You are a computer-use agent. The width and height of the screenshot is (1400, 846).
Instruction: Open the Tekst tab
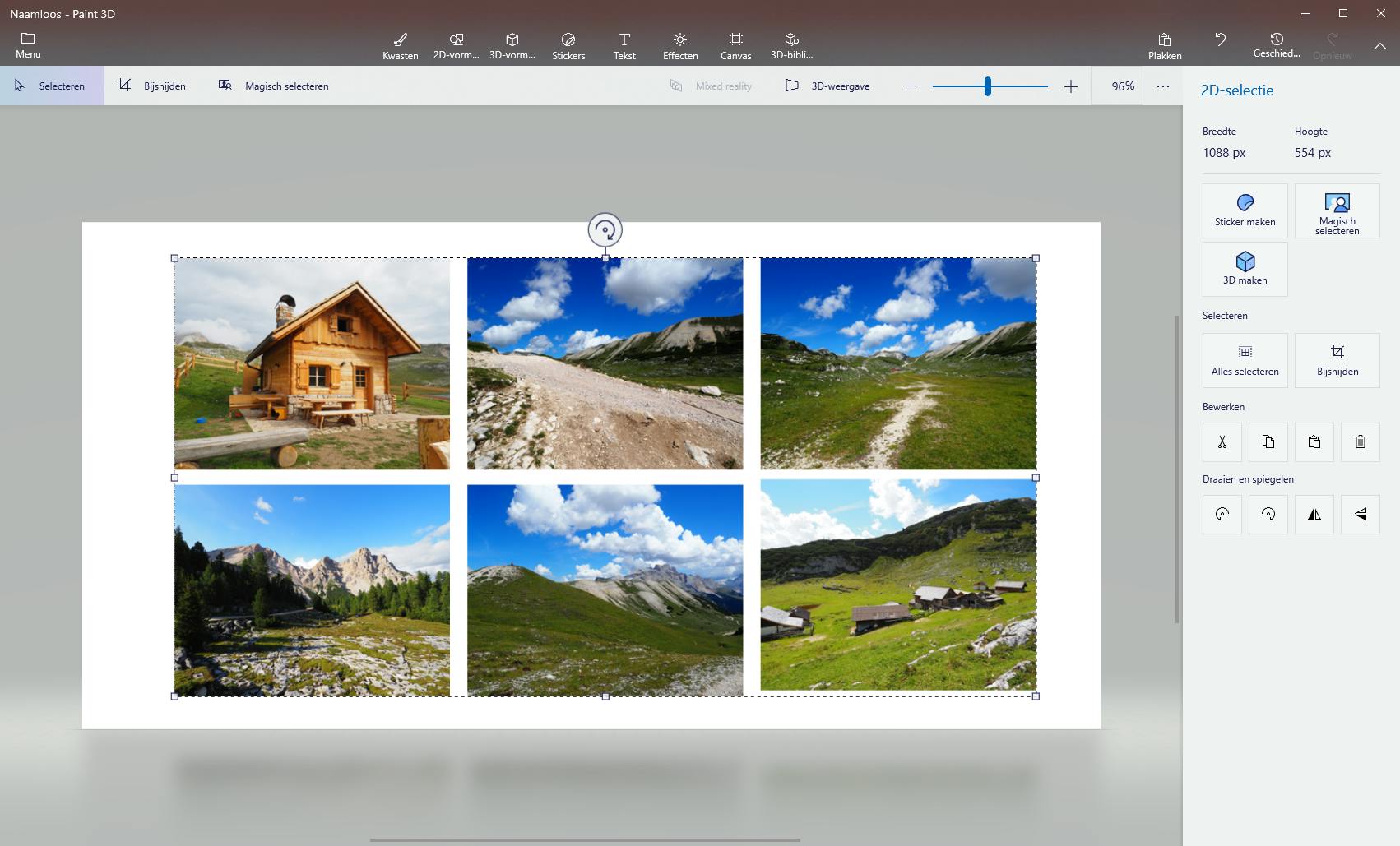pos(624,46)
